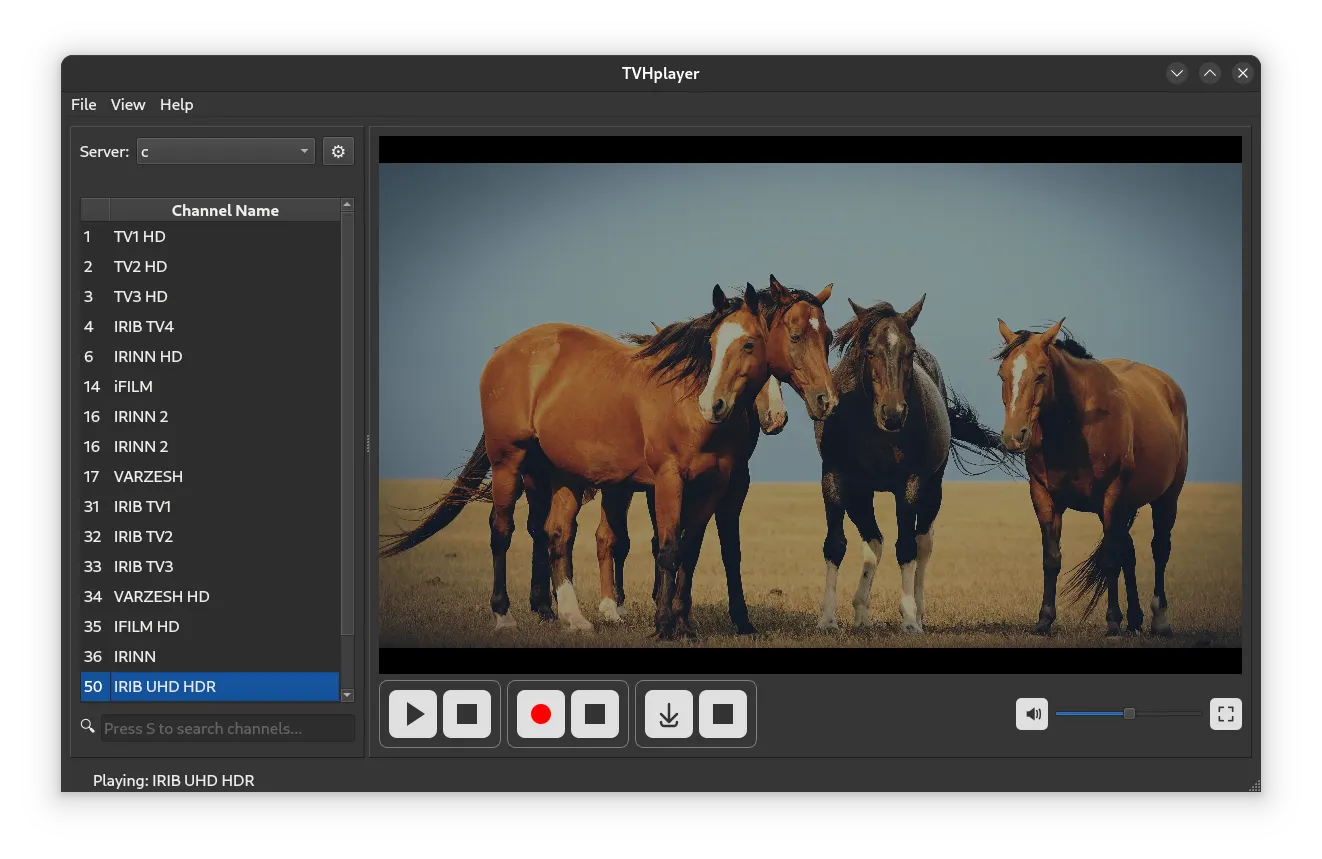Select channel IRIB UHD HDR

[210, 687]
